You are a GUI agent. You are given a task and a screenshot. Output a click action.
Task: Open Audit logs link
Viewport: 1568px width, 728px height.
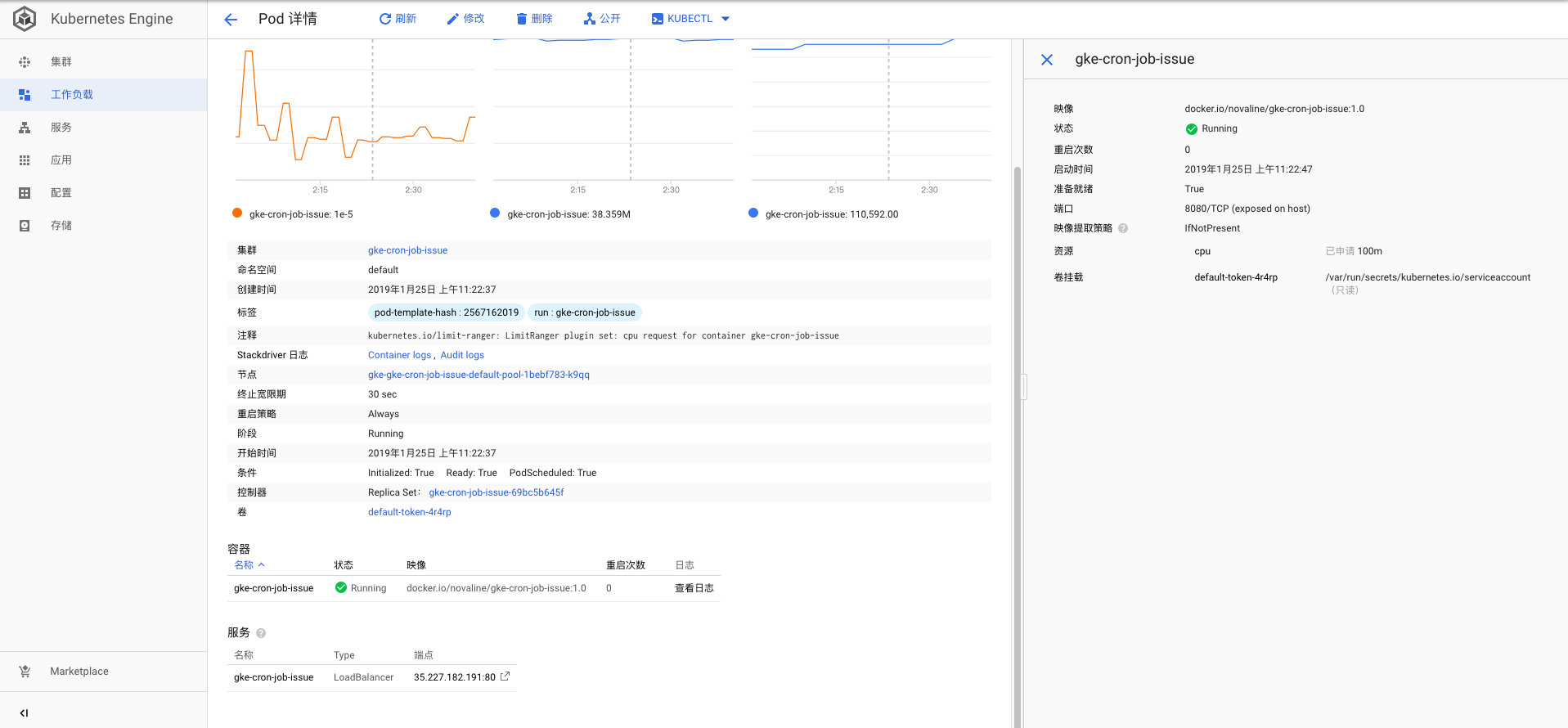pyautogui.click(x=462, y=355)
